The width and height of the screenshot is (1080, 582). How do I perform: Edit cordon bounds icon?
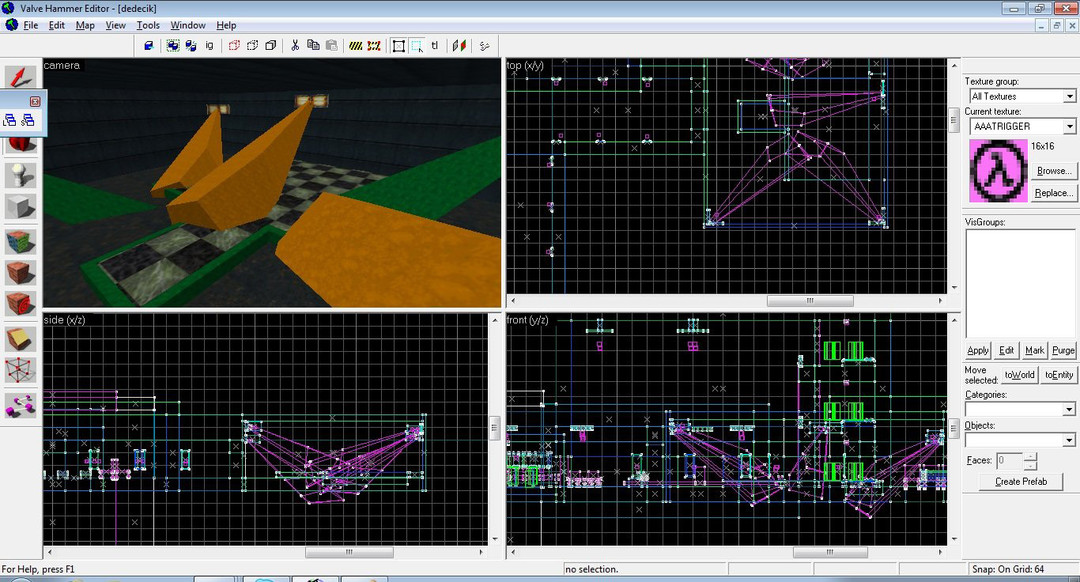pyautogui.click(x=374, y=45)
